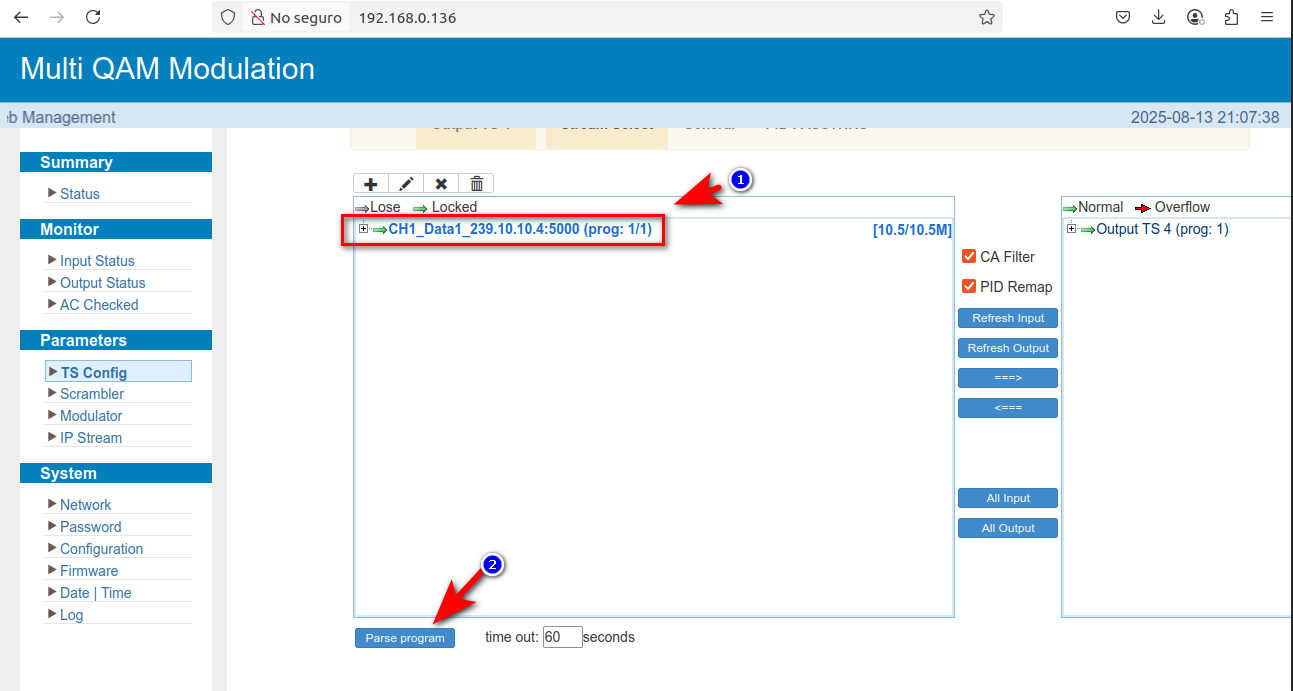Bookmark this page with the star icon
This screenshot has height=691, width=1293.
point(986,17)
